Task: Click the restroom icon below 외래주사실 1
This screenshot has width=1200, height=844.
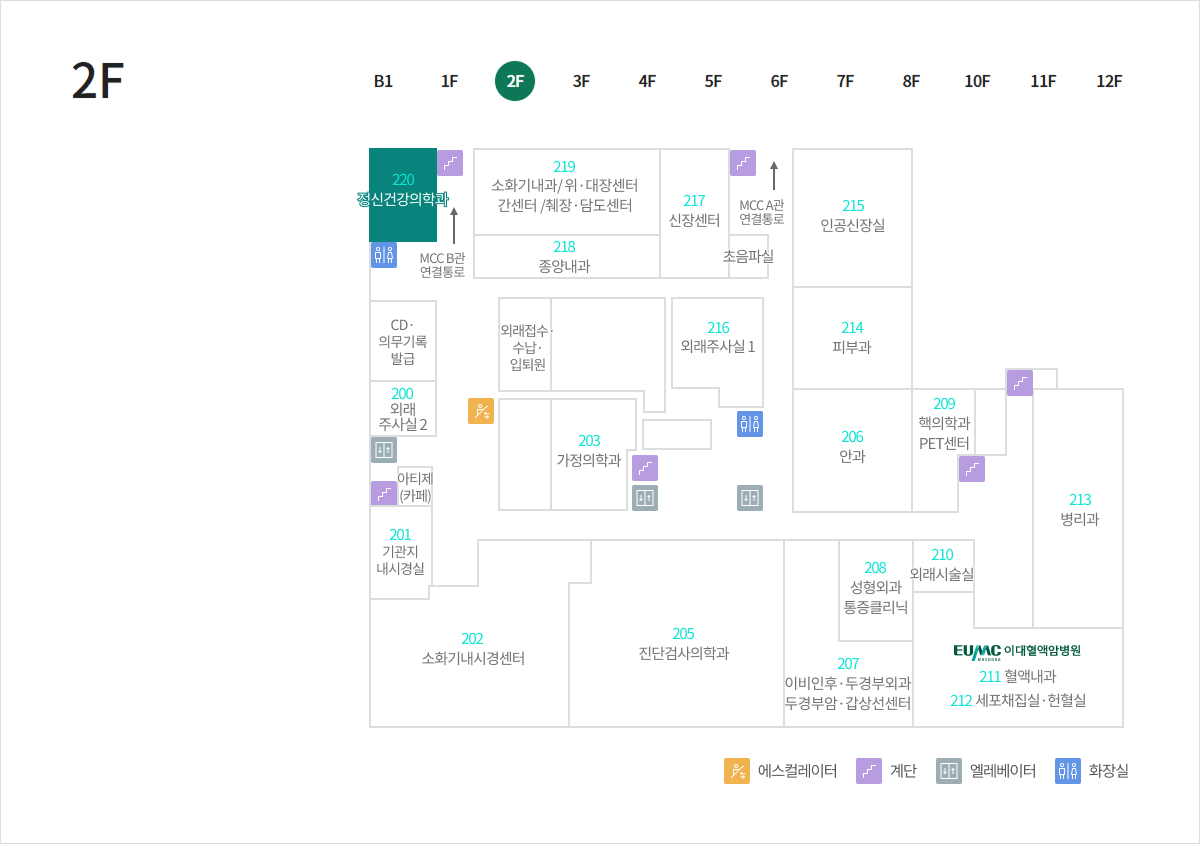Action: [x=750, y=424]
